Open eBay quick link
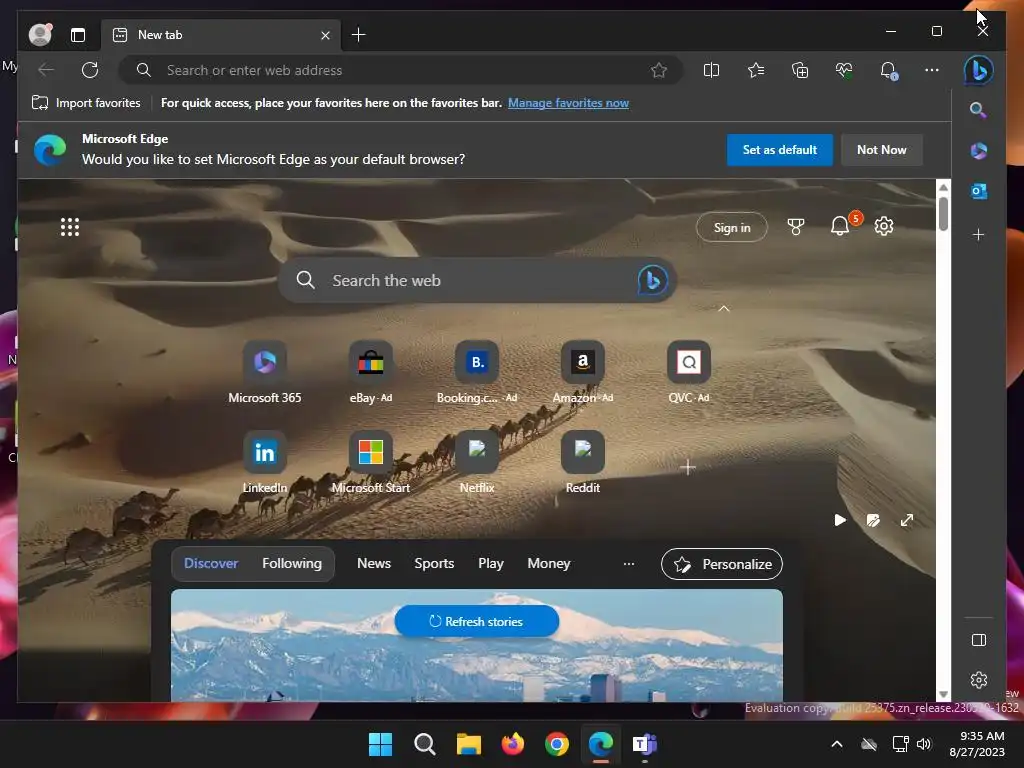1024x768 pixels. 370,372
